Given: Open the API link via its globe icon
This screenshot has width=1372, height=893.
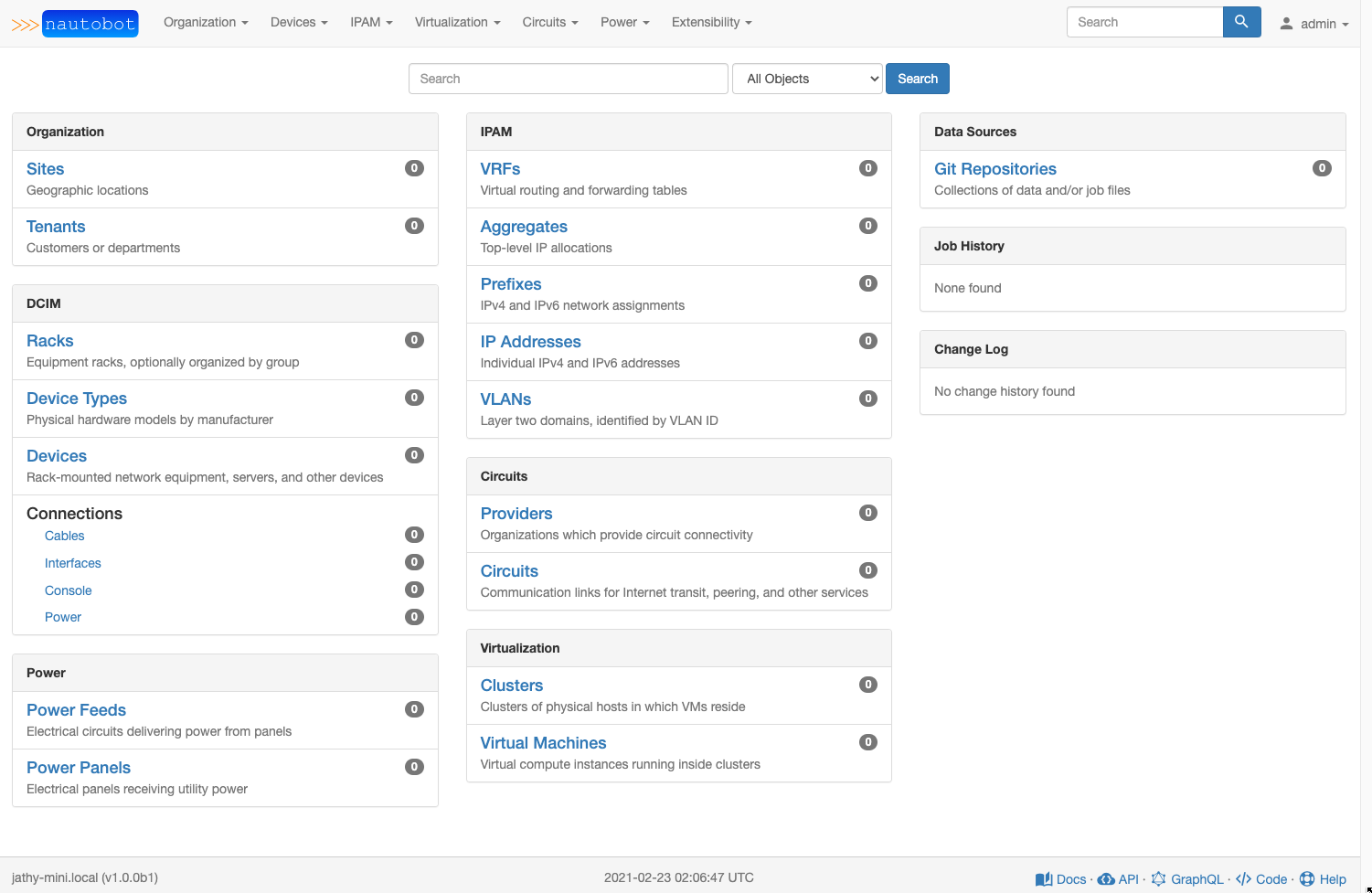Looking at the screenshot, I should [x=1105, y=878].
